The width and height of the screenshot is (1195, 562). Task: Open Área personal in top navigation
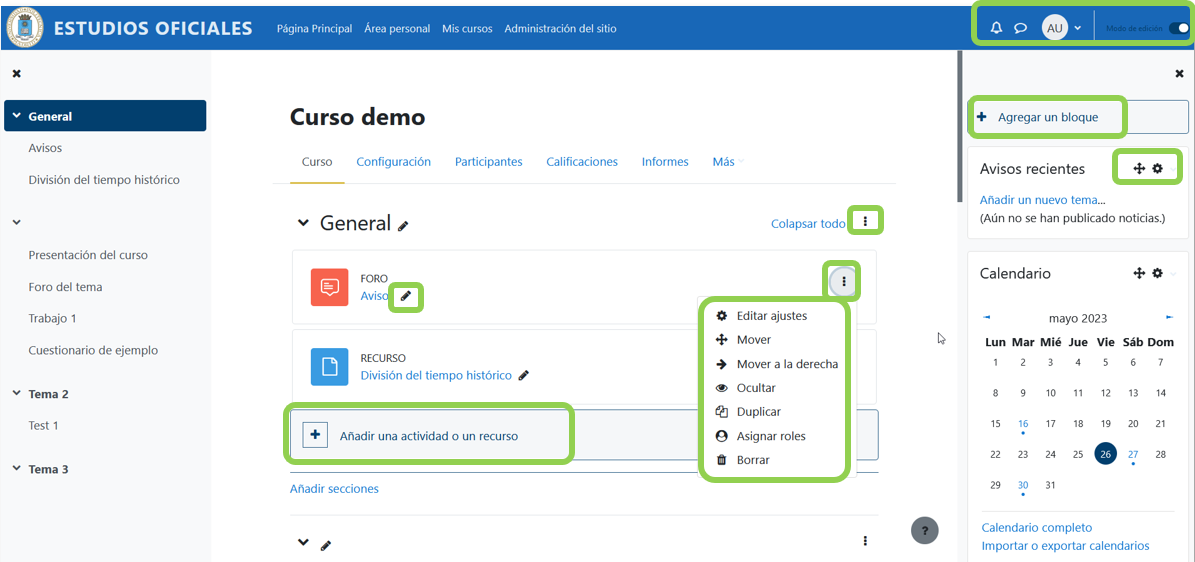397,28
